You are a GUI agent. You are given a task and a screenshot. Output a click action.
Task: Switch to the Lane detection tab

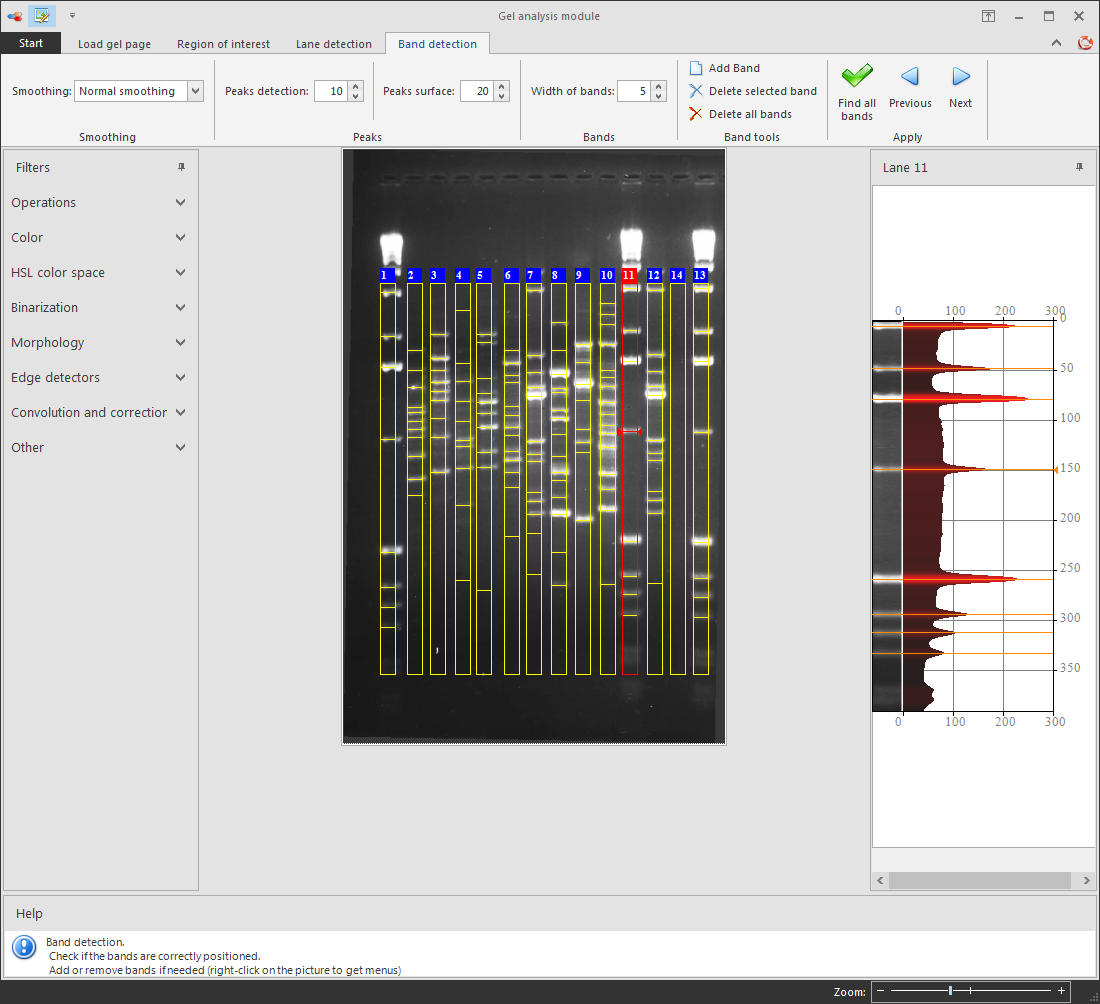click(334, 44)
